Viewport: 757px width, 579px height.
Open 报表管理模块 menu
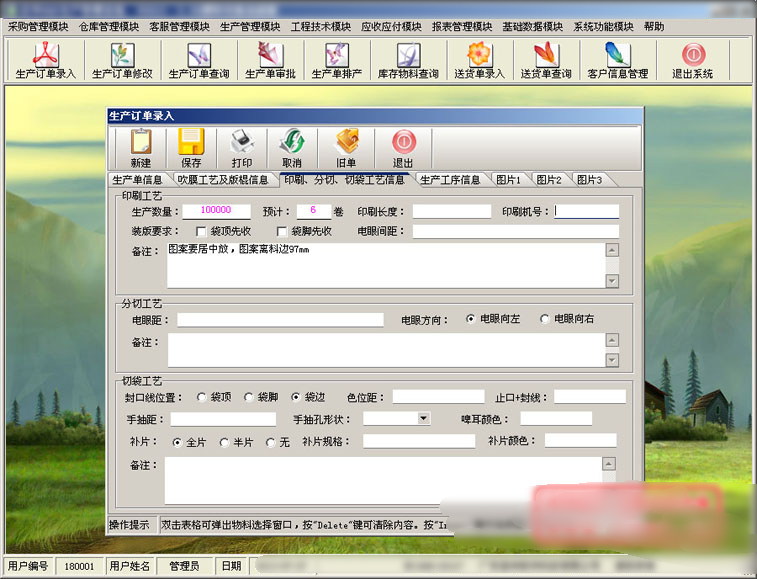point(462,27)
